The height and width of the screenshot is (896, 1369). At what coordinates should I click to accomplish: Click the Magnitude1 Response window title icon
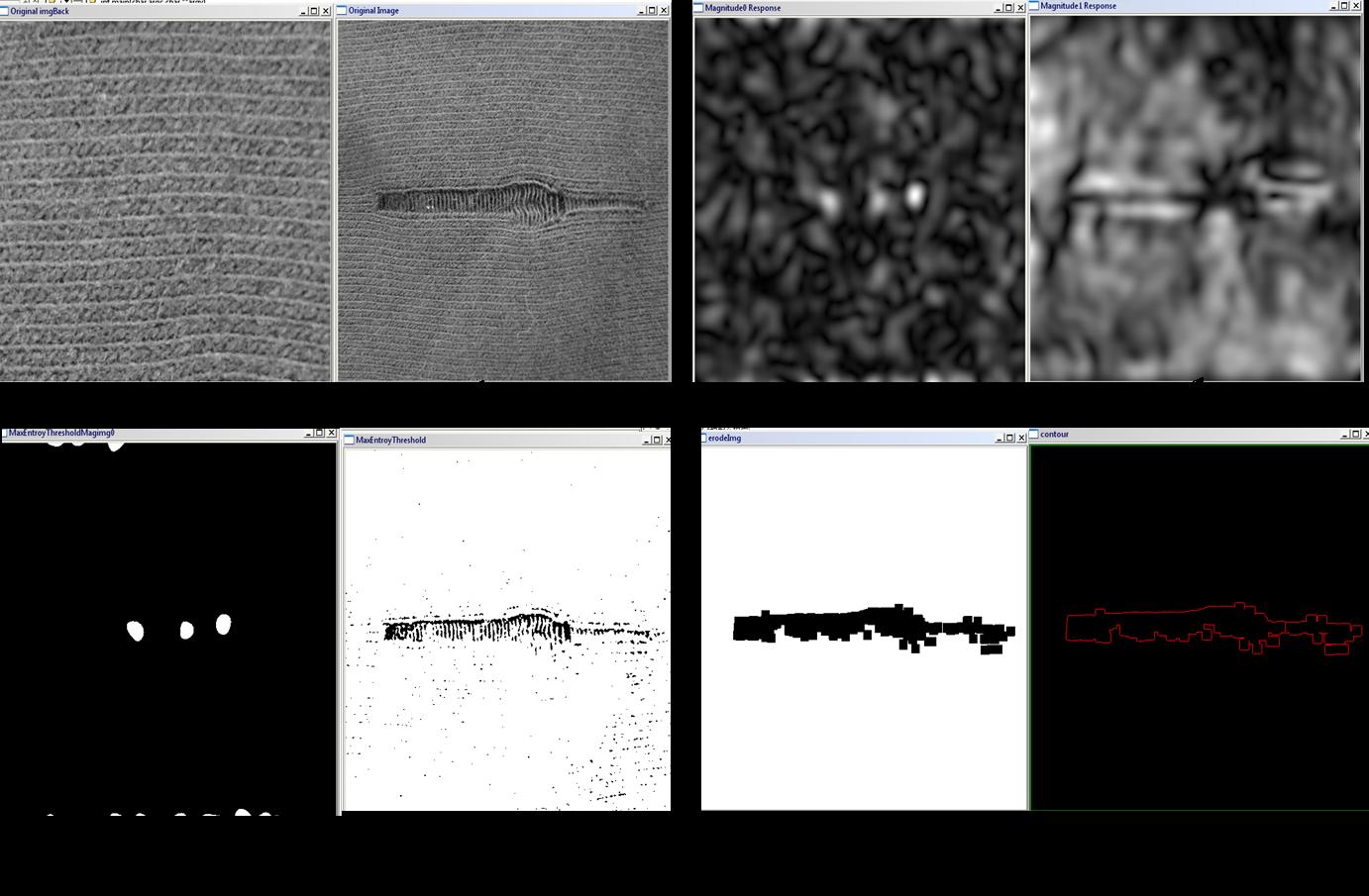[1034, 6]
